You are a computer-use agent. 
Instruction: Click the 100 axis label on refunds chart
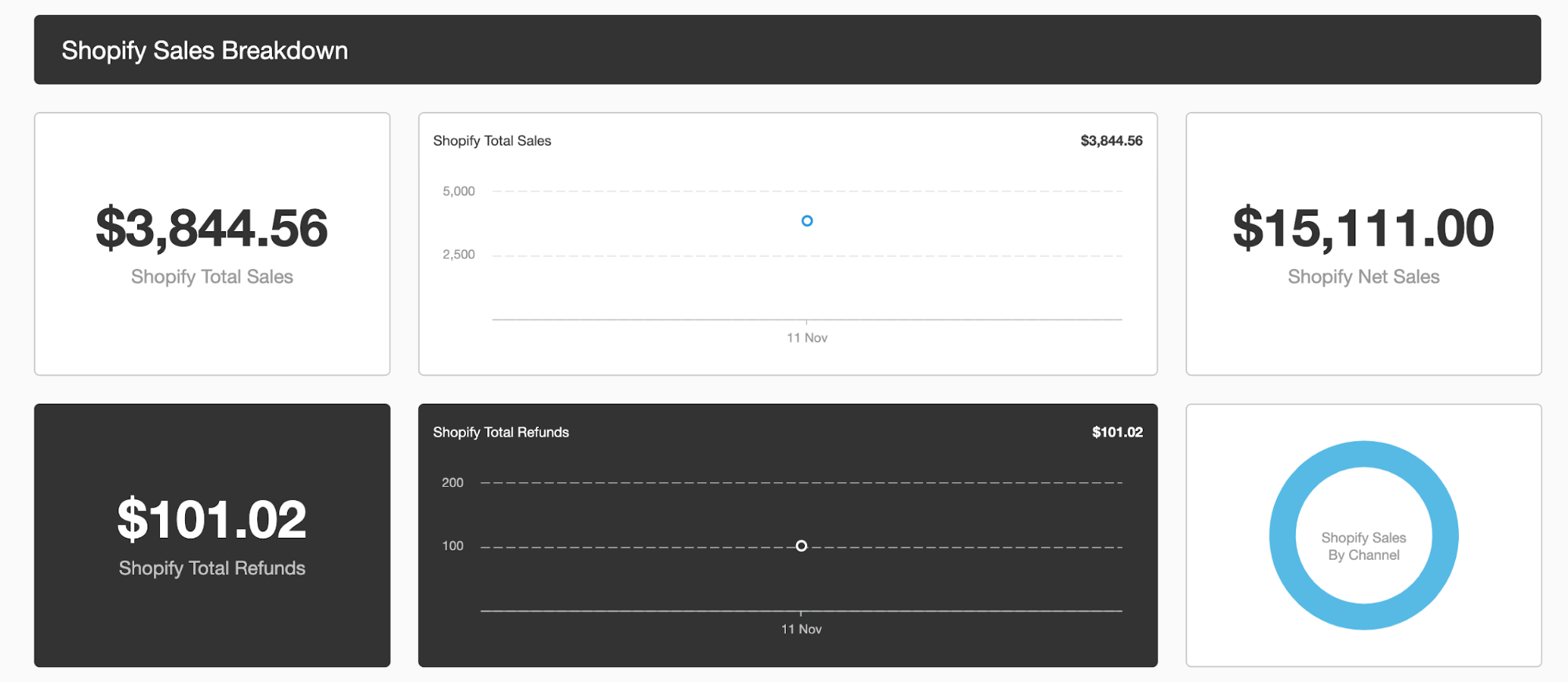pyautogui.click(x=453, y=546)
